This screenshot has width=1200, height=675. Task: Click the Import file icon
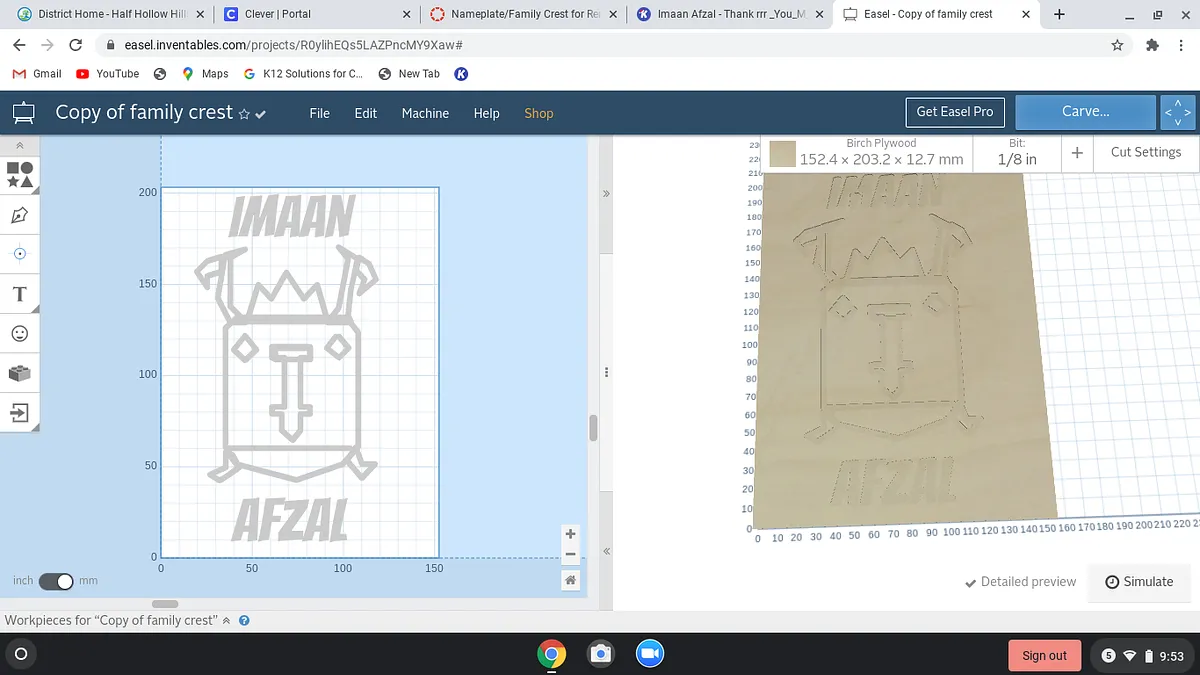(x=20, y=412)
